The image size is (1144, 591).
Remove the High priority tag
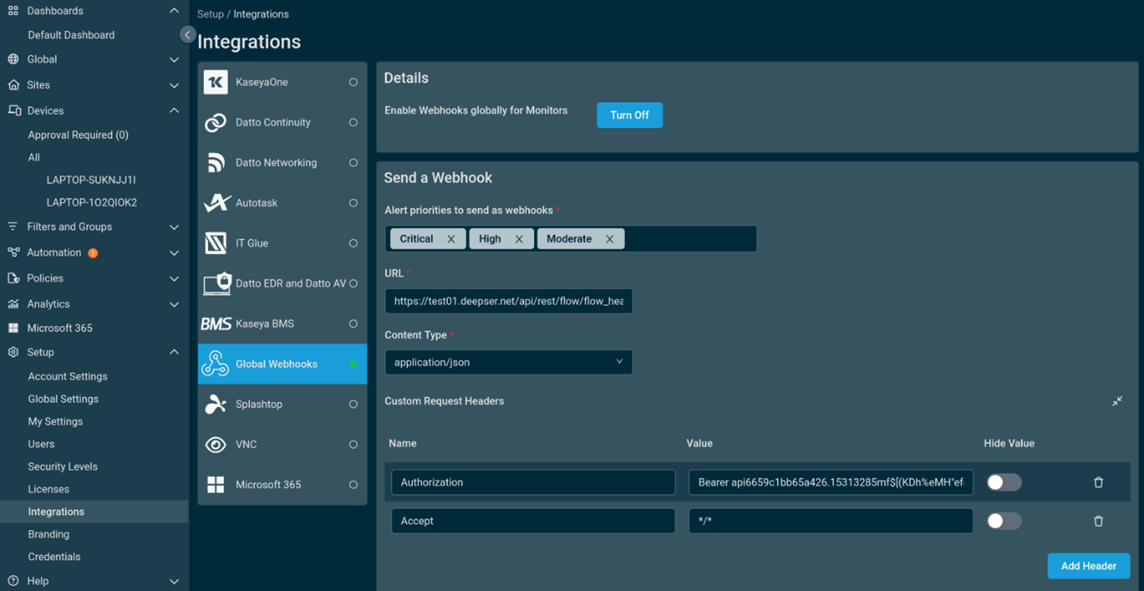coord(519,239)
